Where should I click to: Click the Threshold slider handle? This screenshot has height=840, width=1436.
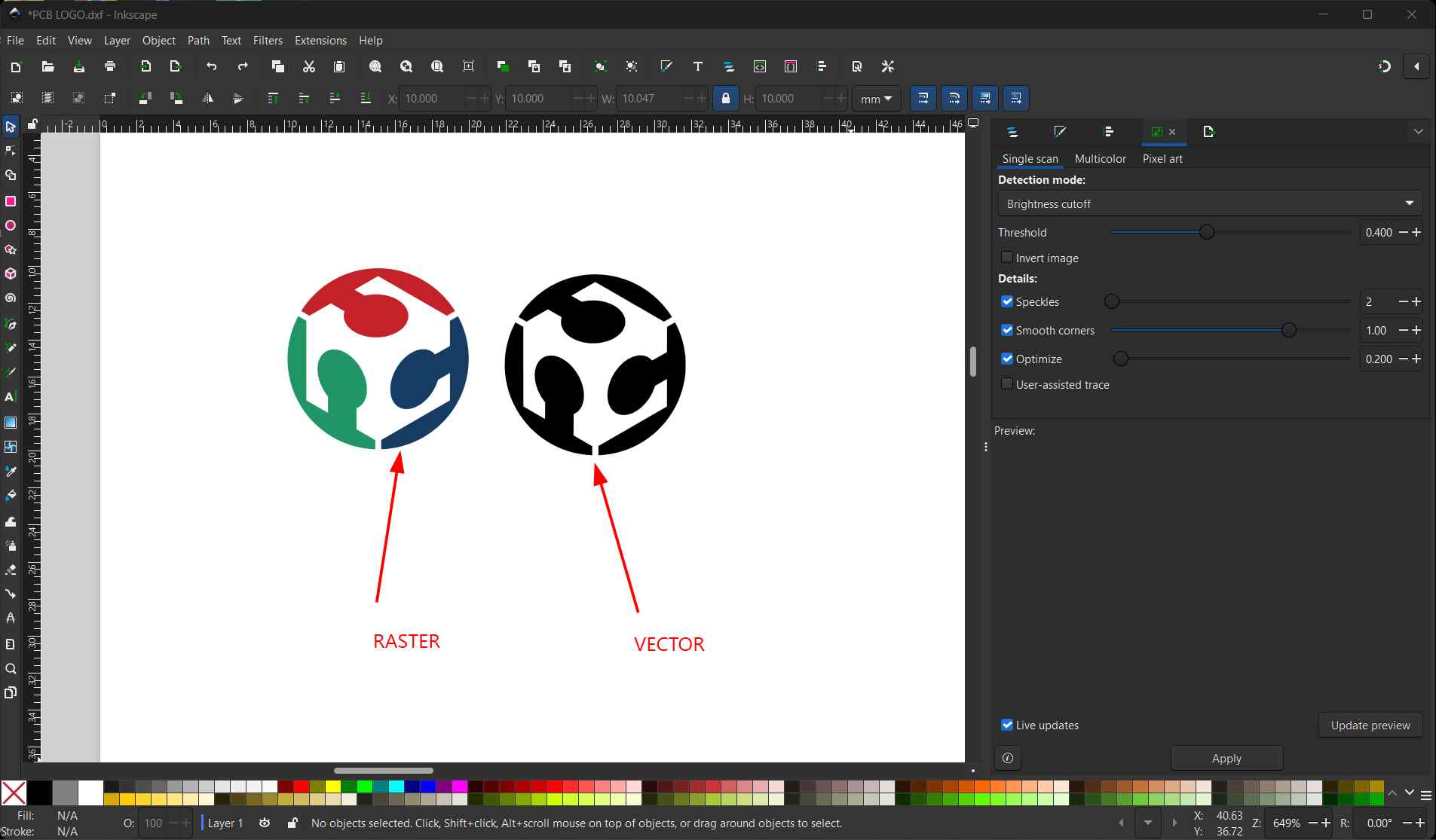tap(1207, 232)
